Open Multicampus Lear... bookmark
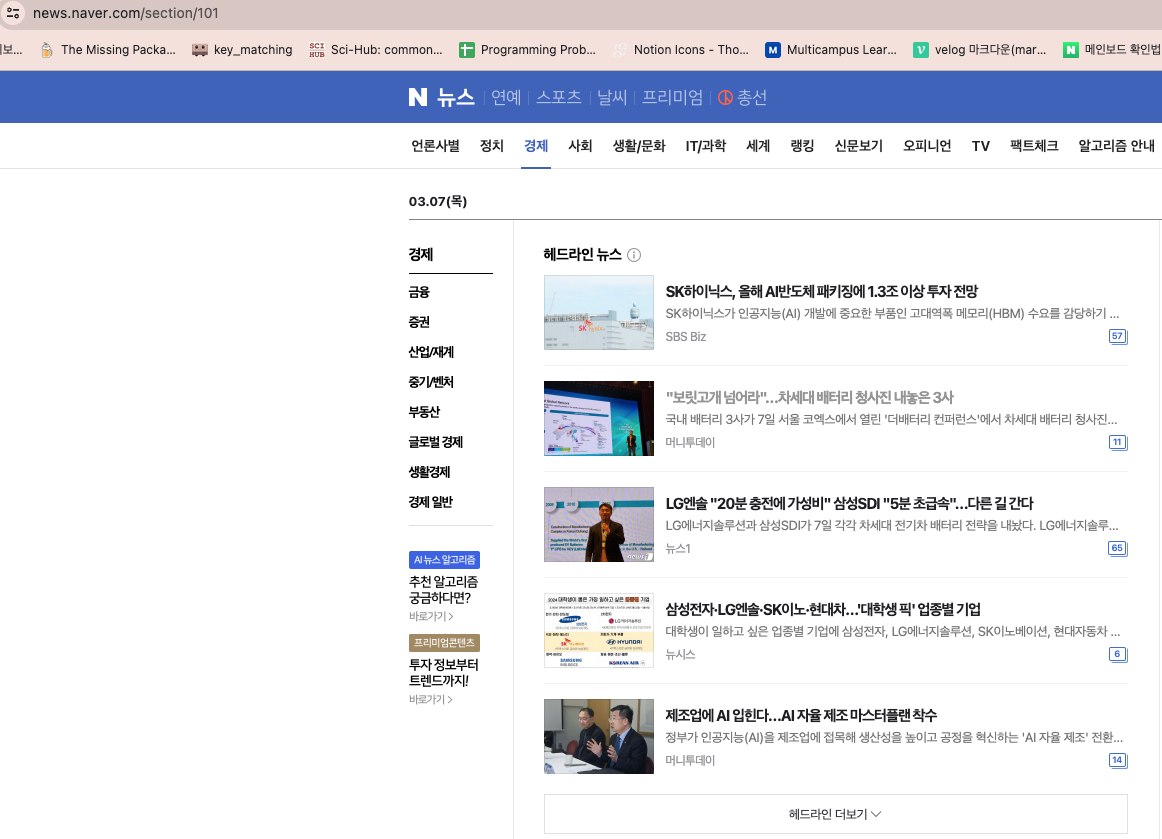 (831, 50)
